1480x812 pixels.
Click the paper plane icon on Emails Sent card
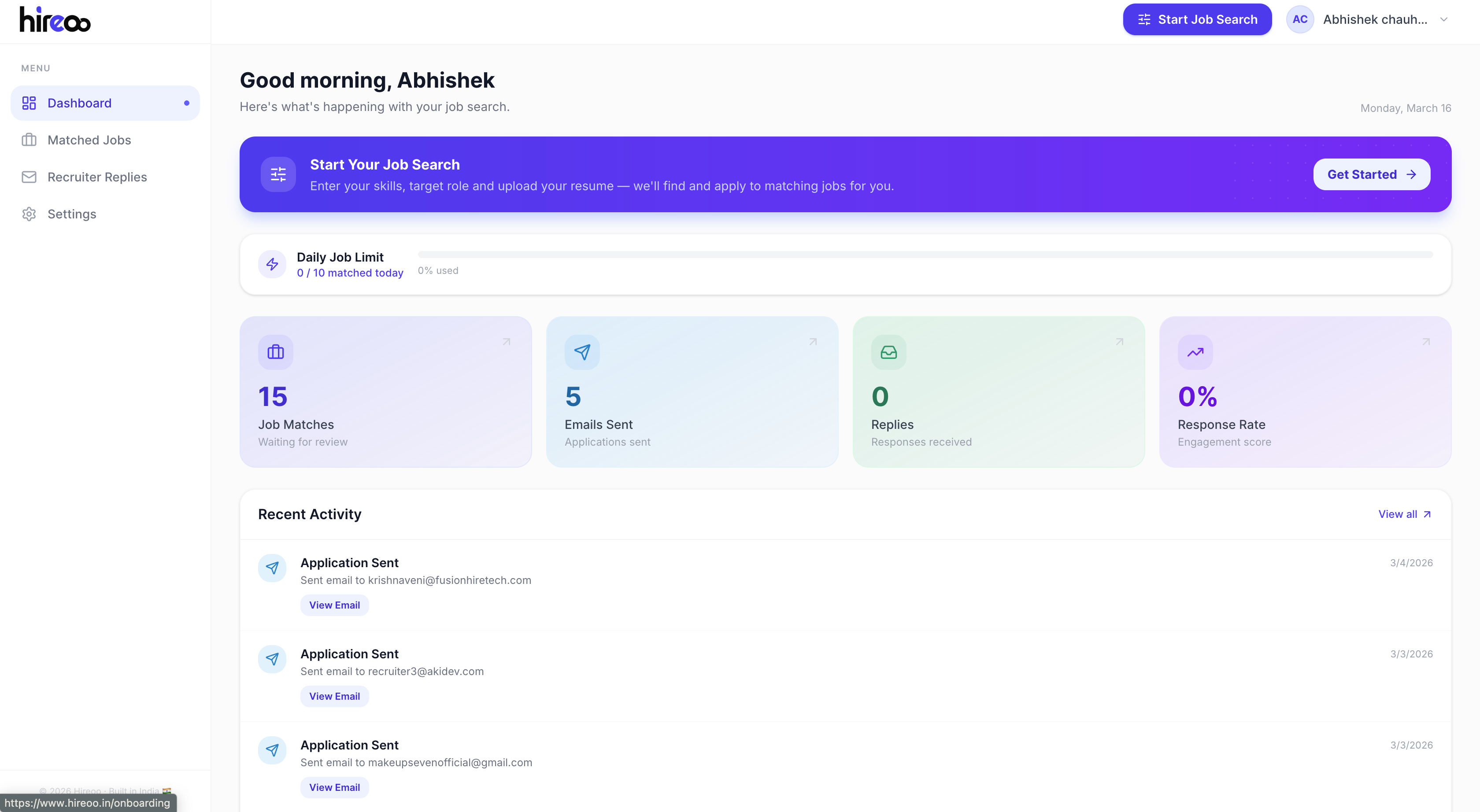(582, 352)
